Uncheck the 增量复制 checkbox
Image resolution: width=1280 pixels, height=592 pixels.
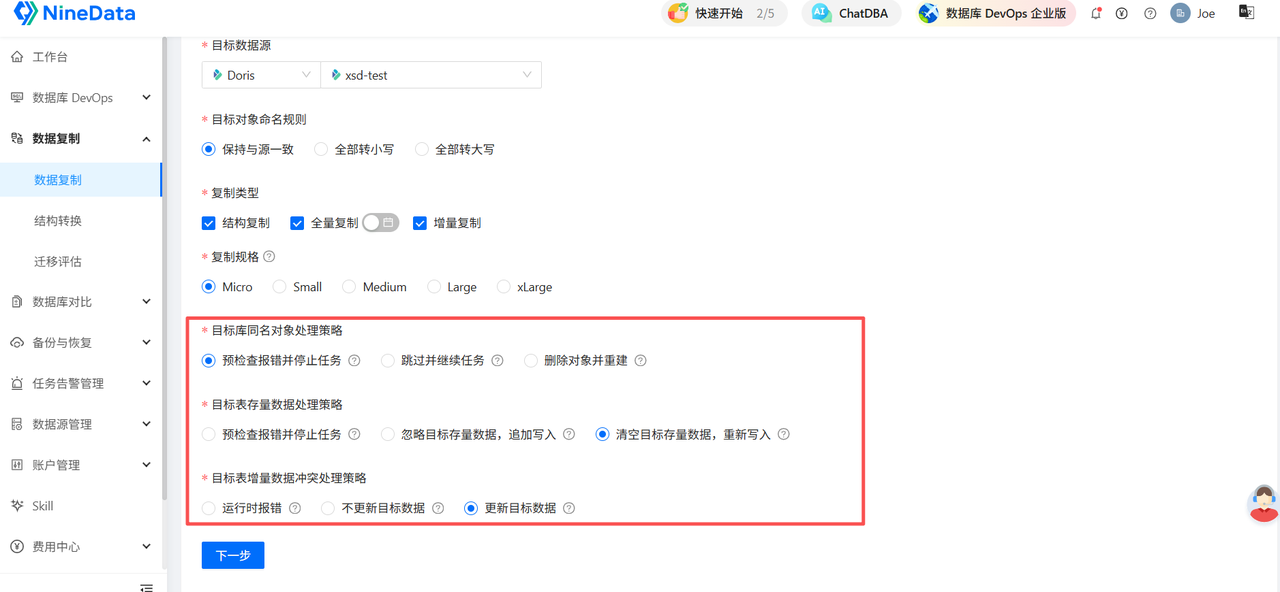[420, 223]
